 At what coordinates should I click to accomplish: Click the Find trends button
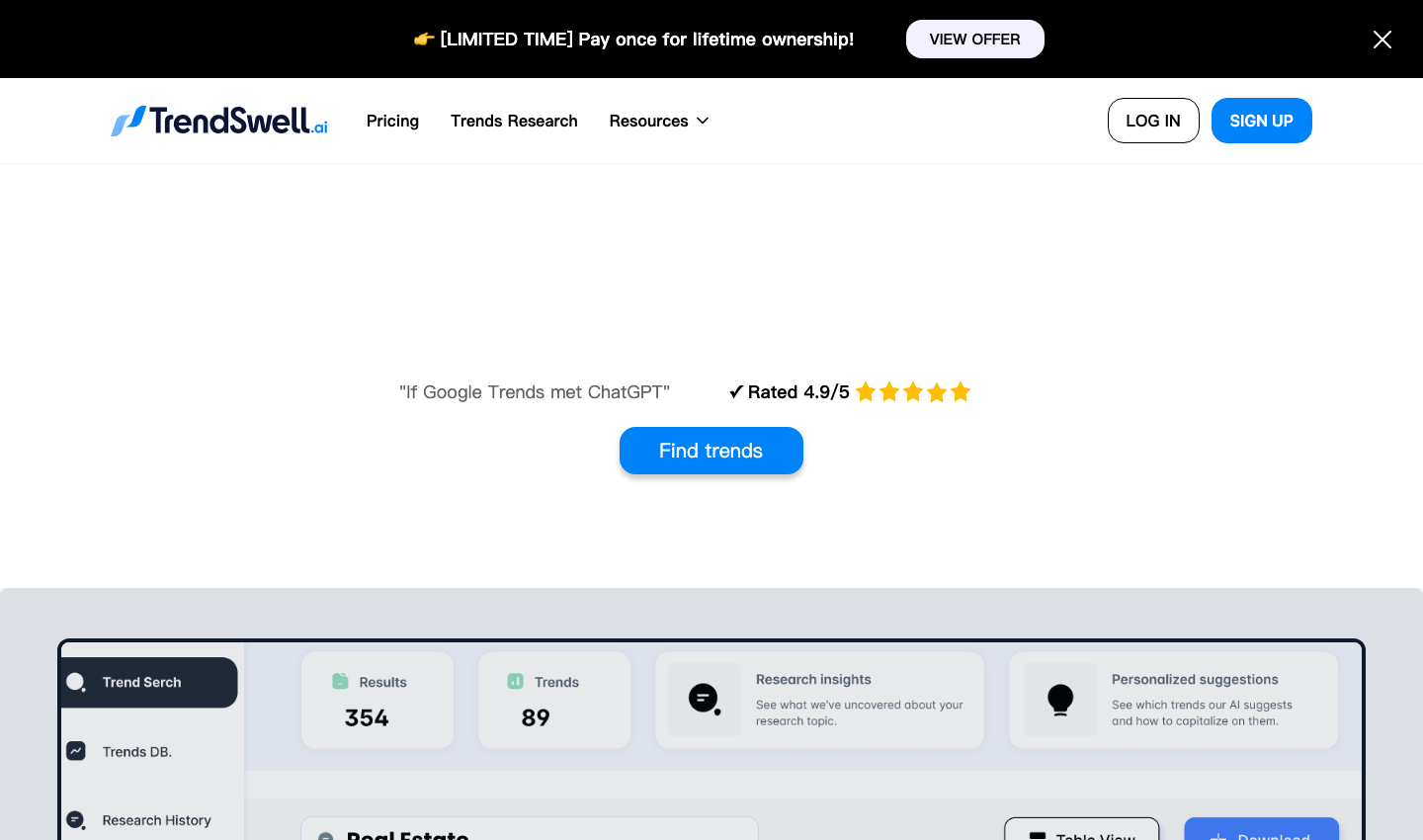coord(711,451)
